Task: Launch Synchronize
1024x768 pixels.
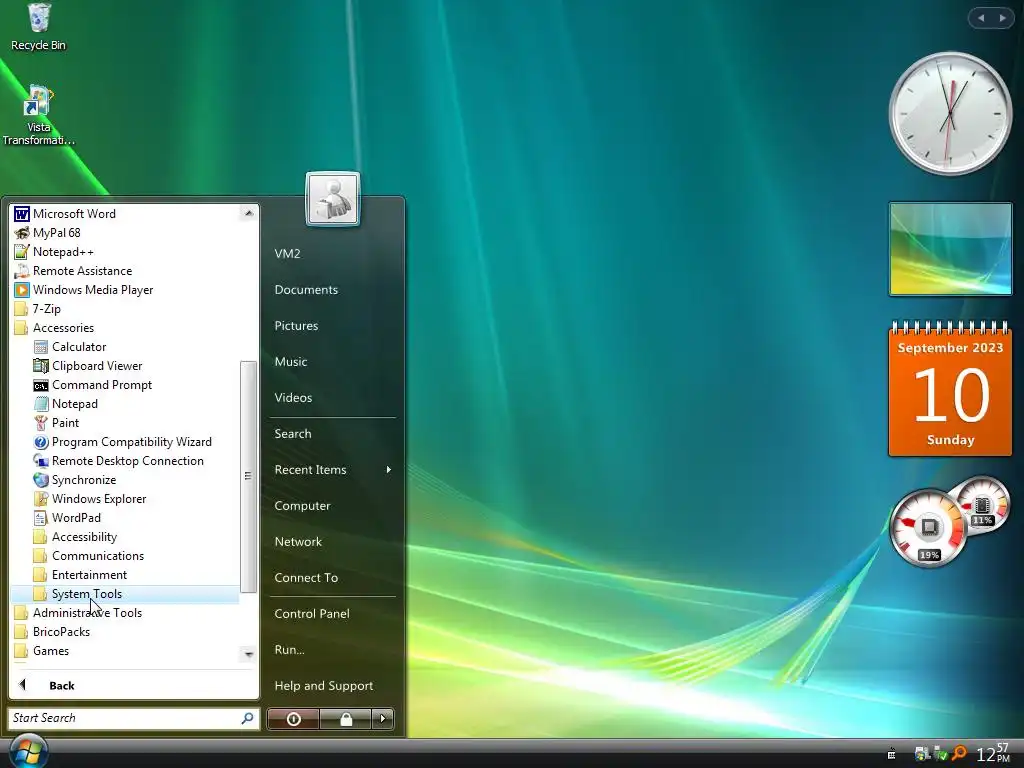Action: pos(75,479)
